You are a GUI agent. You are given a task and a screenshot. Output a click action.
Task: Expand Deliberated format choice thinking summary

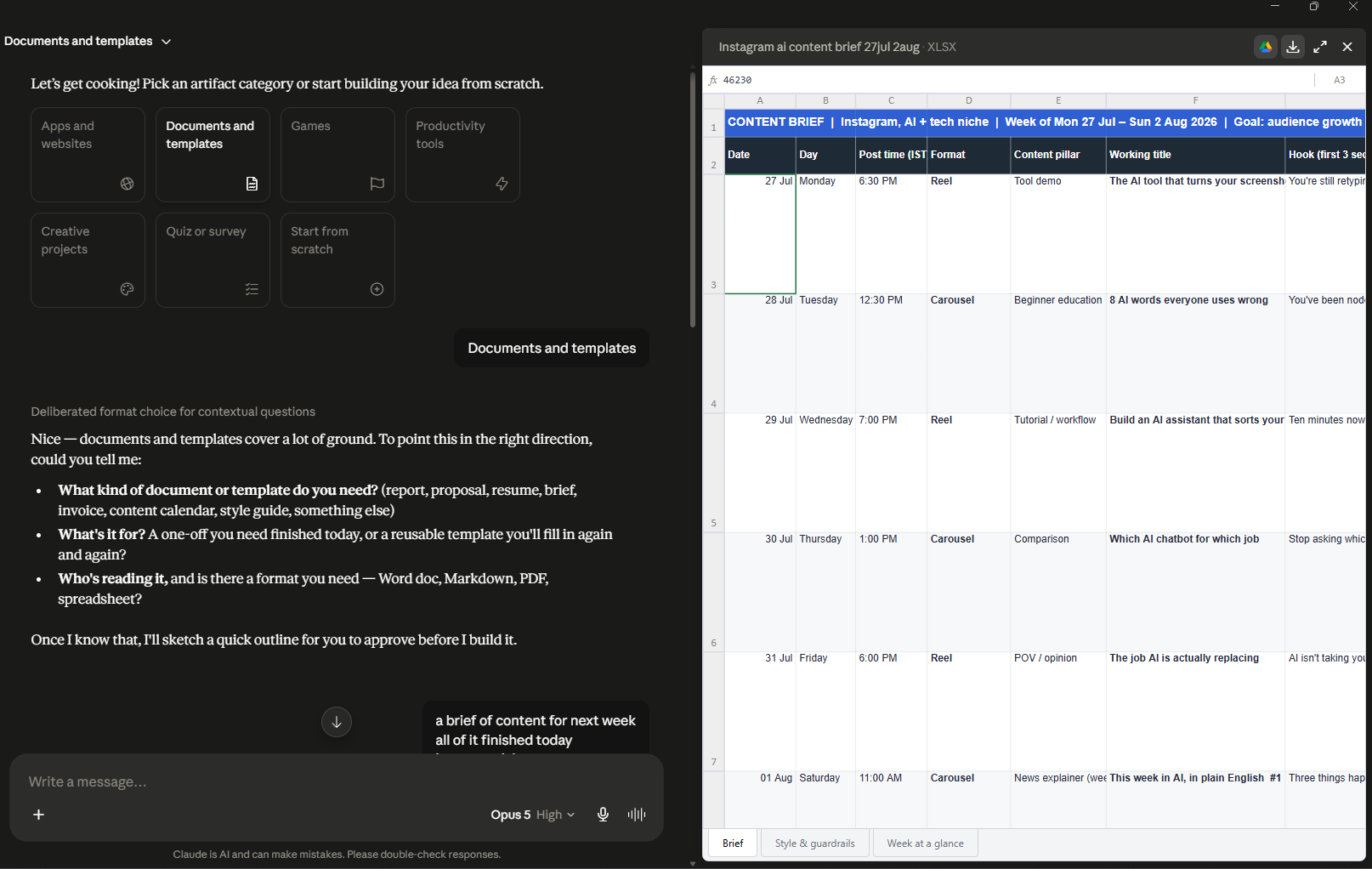[x=173, y=412]
